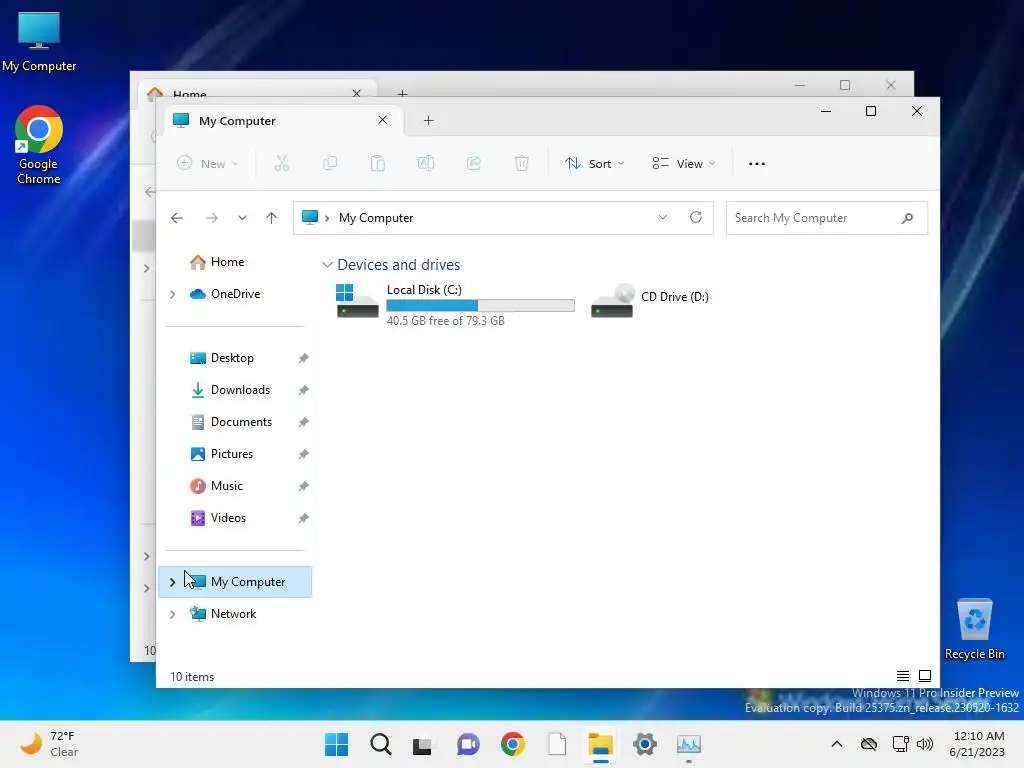Open Search from the taskbar
This screenshot has width=1024, height=768.
click(x=381, y=744)
